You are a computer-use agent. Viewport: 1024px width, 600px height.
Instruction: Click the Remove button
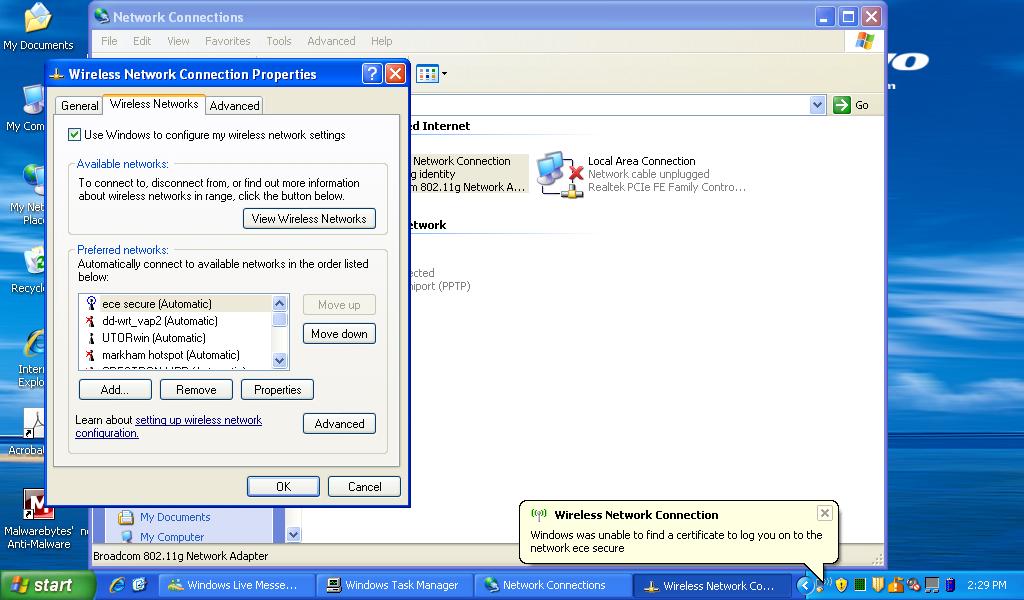point(196,390)
